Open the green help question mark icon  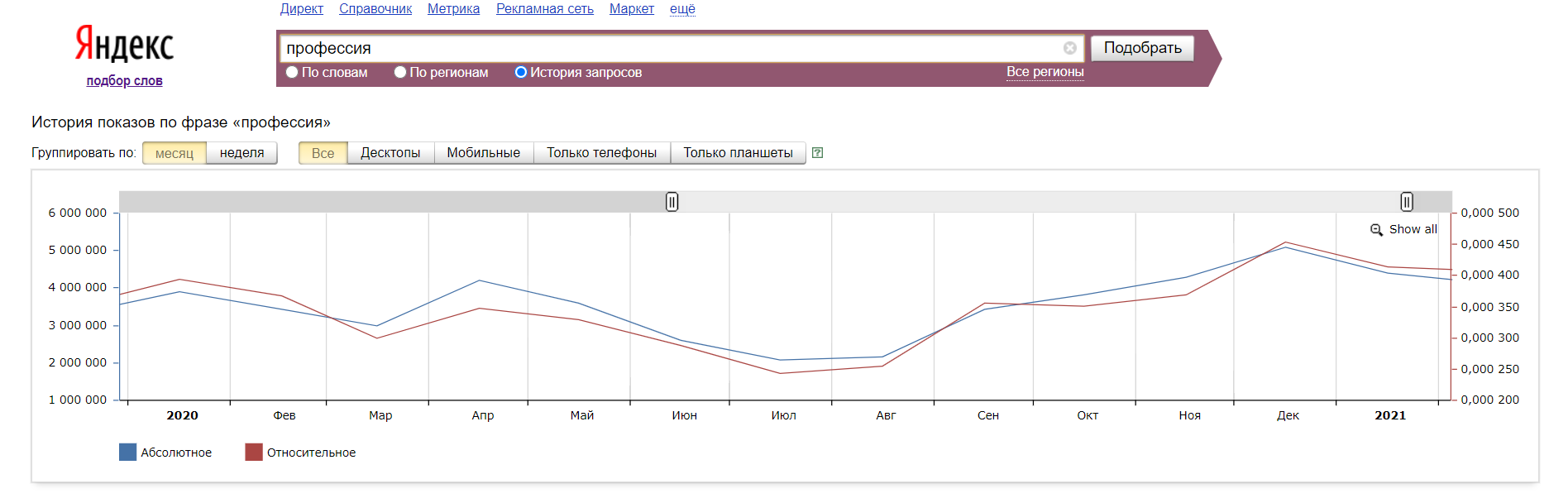tap(817, 153)
